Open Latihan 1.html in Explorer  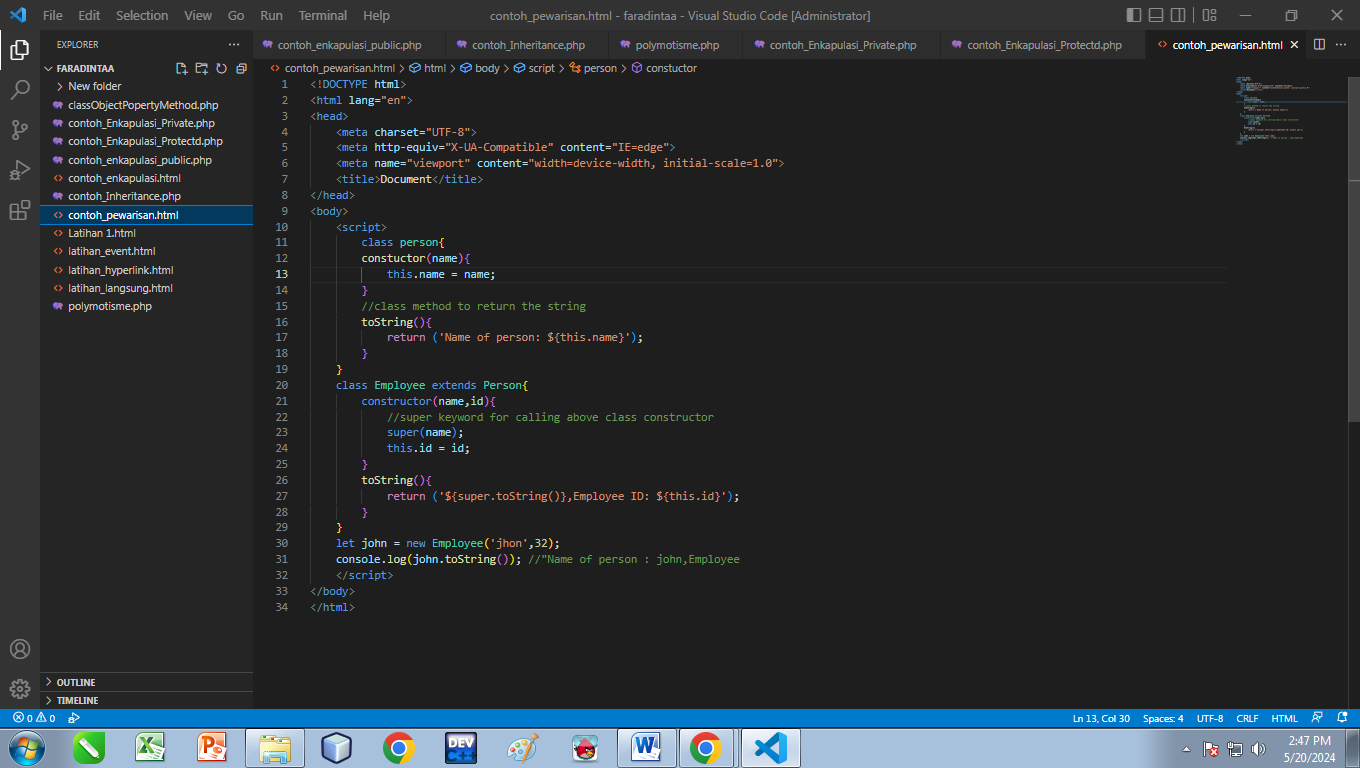146,233
